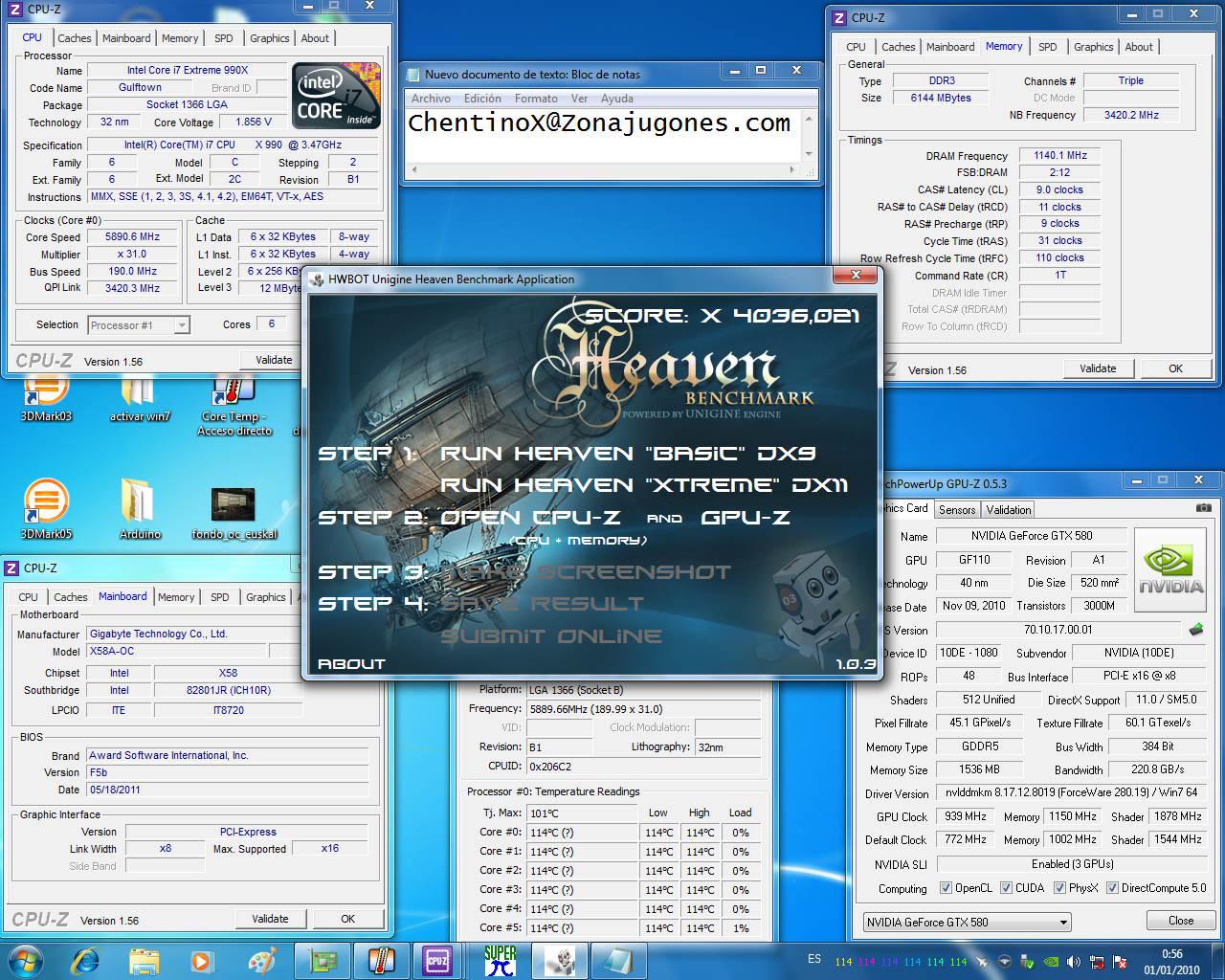Toggle the PhysX checkbox in GPU-Z
Image resolution: width=1225 pixels, height=980 pixels.
1059,888
